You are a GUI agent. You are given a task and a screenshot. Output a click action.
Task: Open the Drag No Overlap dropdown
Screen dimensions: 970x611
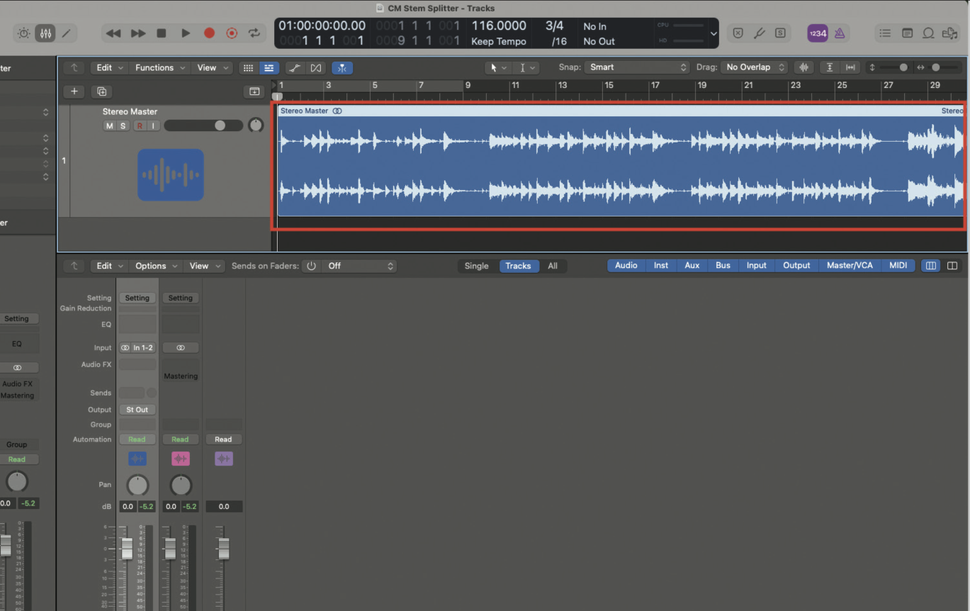pos(753,67)
